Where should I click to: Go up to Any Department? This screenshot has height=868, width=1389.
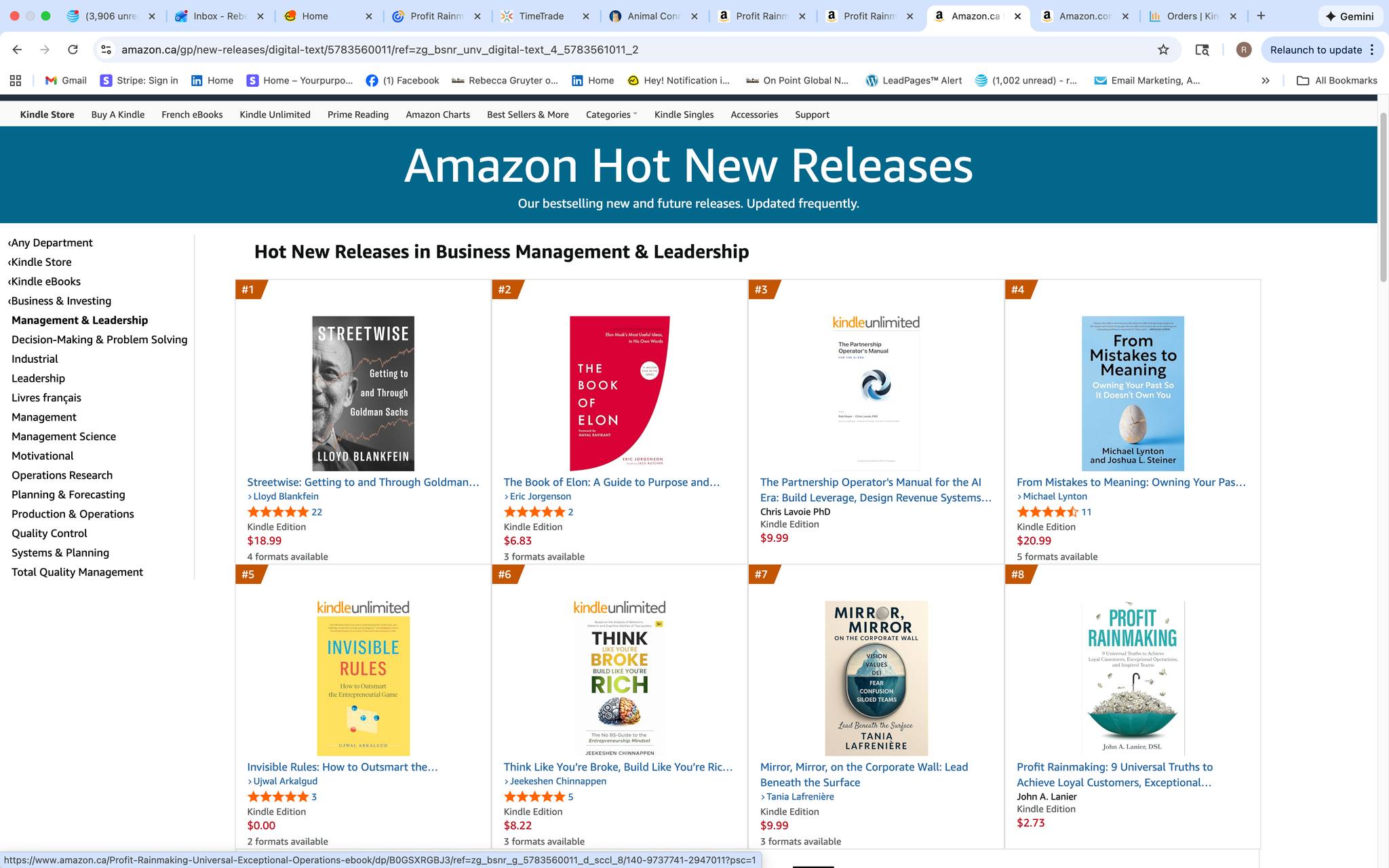pos(51,243)
